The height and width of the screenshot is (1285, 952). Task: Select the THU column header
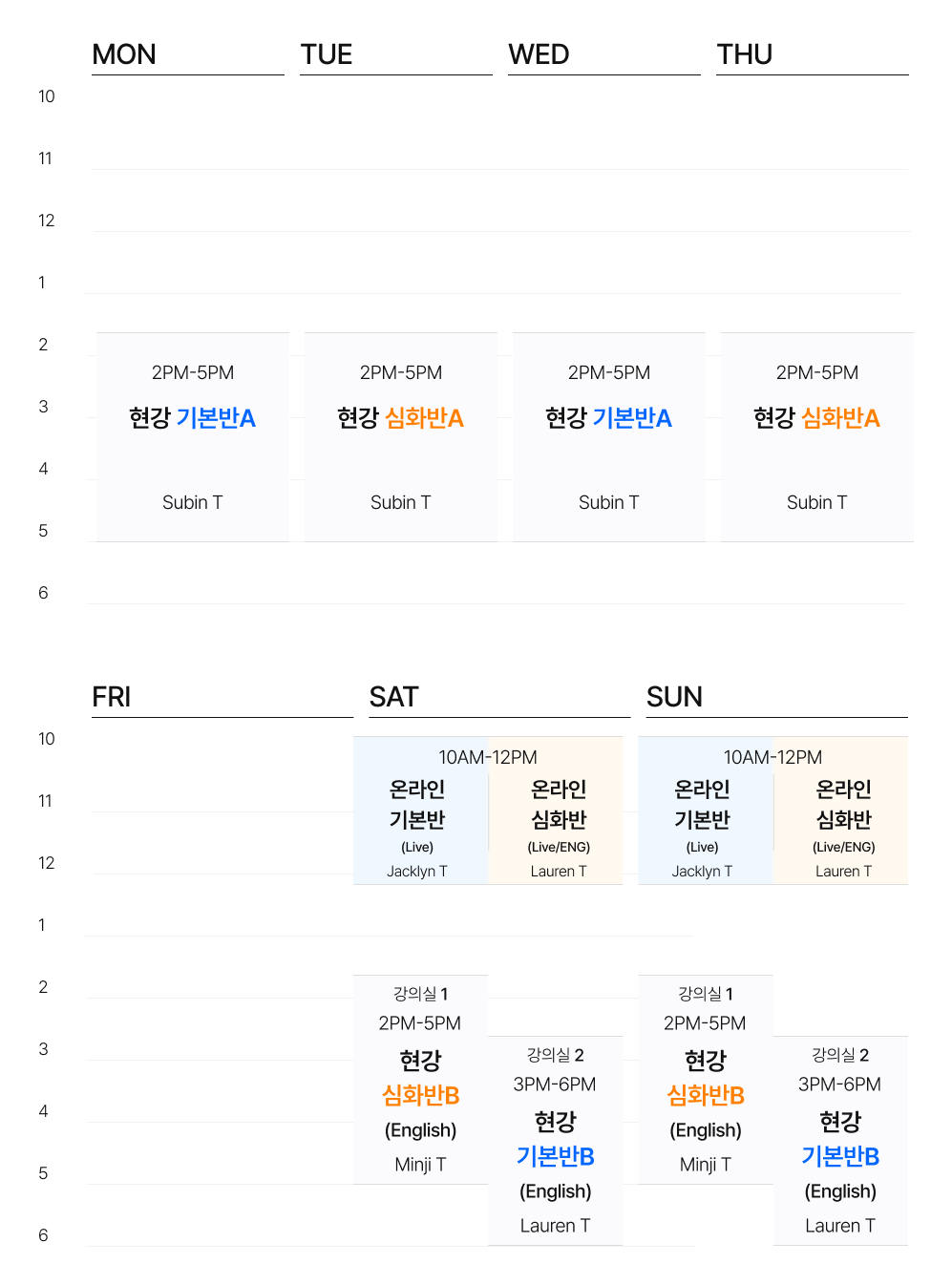click(745, 54)
